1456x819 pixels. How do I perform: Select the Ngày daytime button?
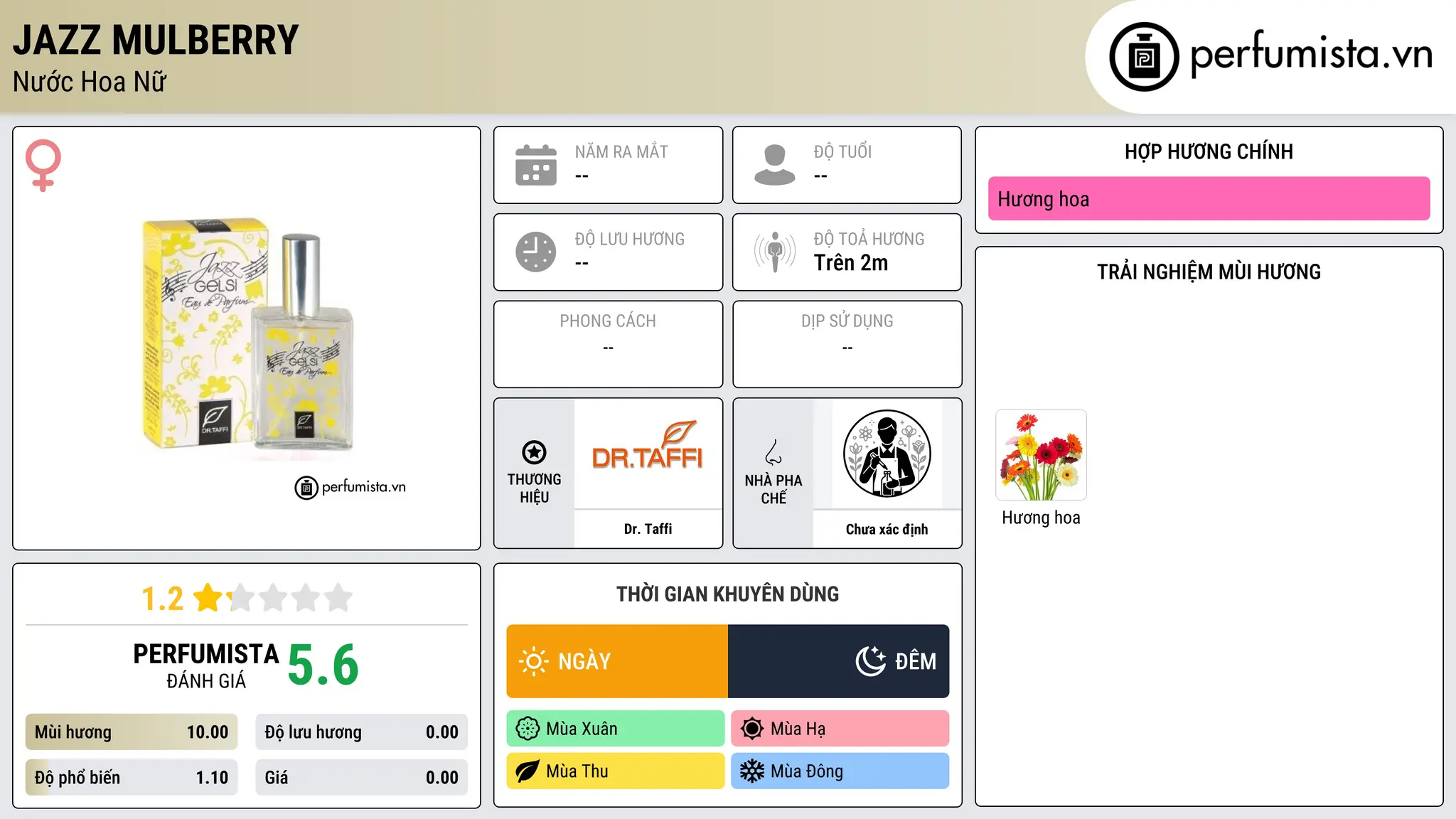617,661
